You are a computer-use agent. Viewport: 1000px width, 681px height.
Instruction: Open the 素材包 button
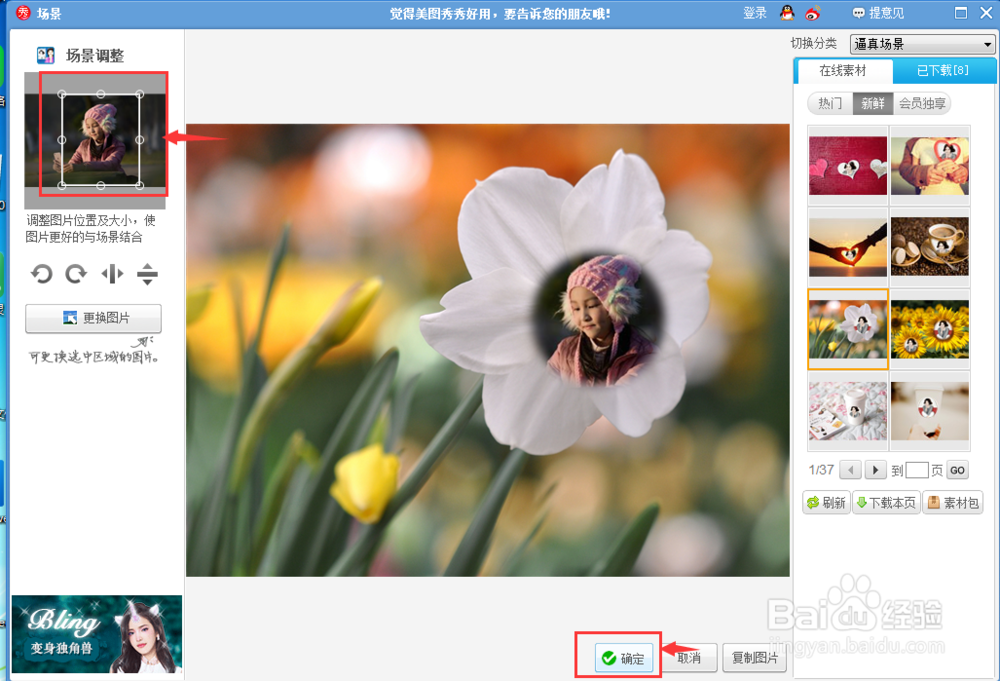(x=953, y=502)
